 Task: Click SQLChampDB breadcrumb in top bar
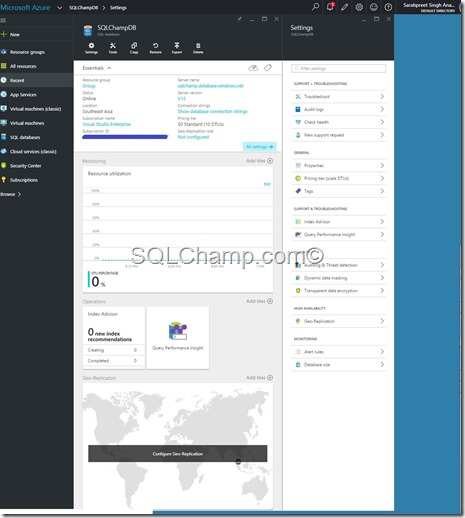pyautogui.click(x=83, y=8)
